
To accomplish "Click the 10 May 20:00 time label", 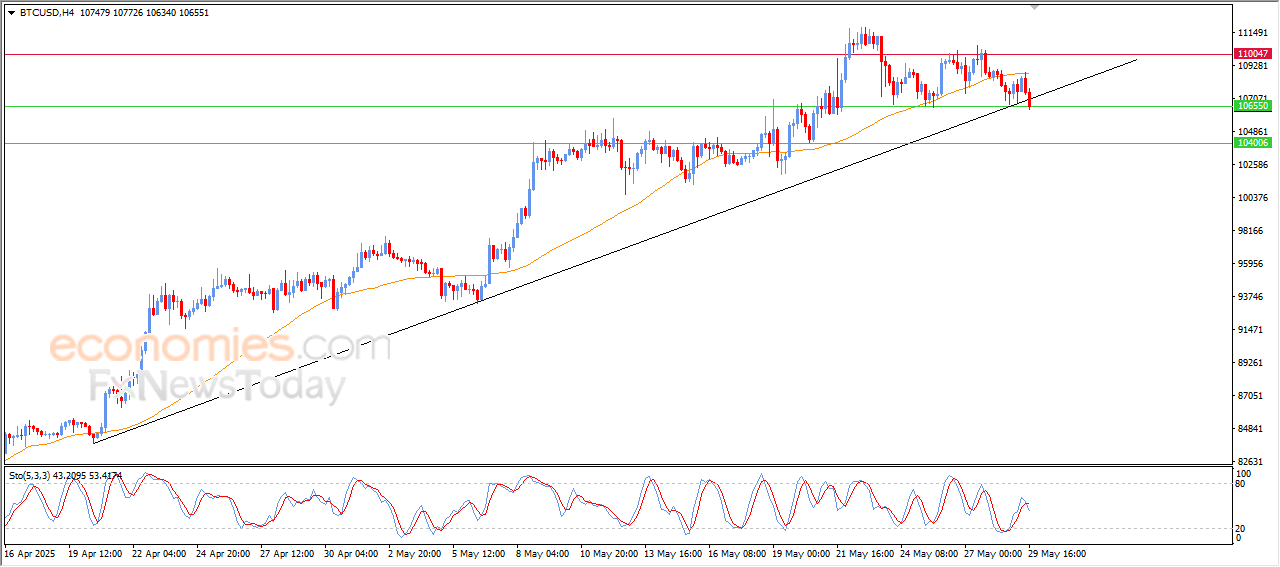I will (x=607, y=553).
